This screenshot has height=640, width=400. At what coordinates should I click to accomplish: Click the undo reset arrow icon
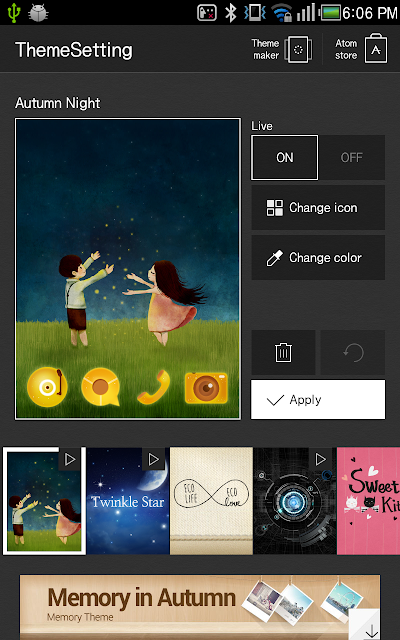(x=353, y=352)
